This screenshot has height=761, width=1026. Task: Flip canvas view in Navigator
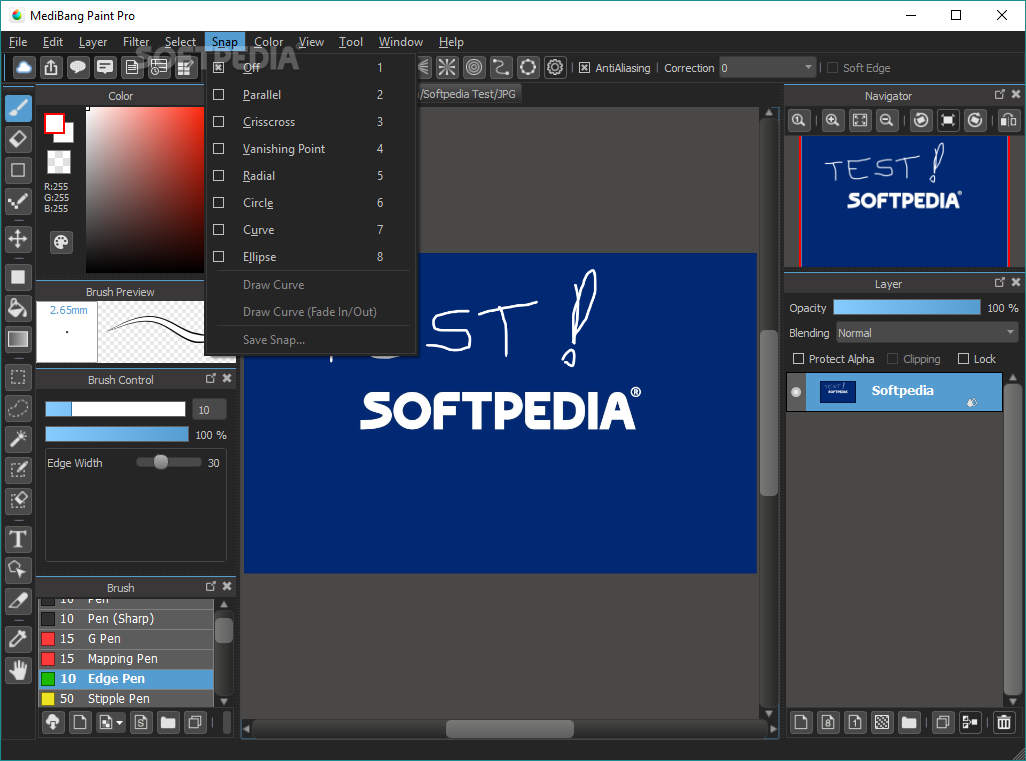tap(1008, 120)
